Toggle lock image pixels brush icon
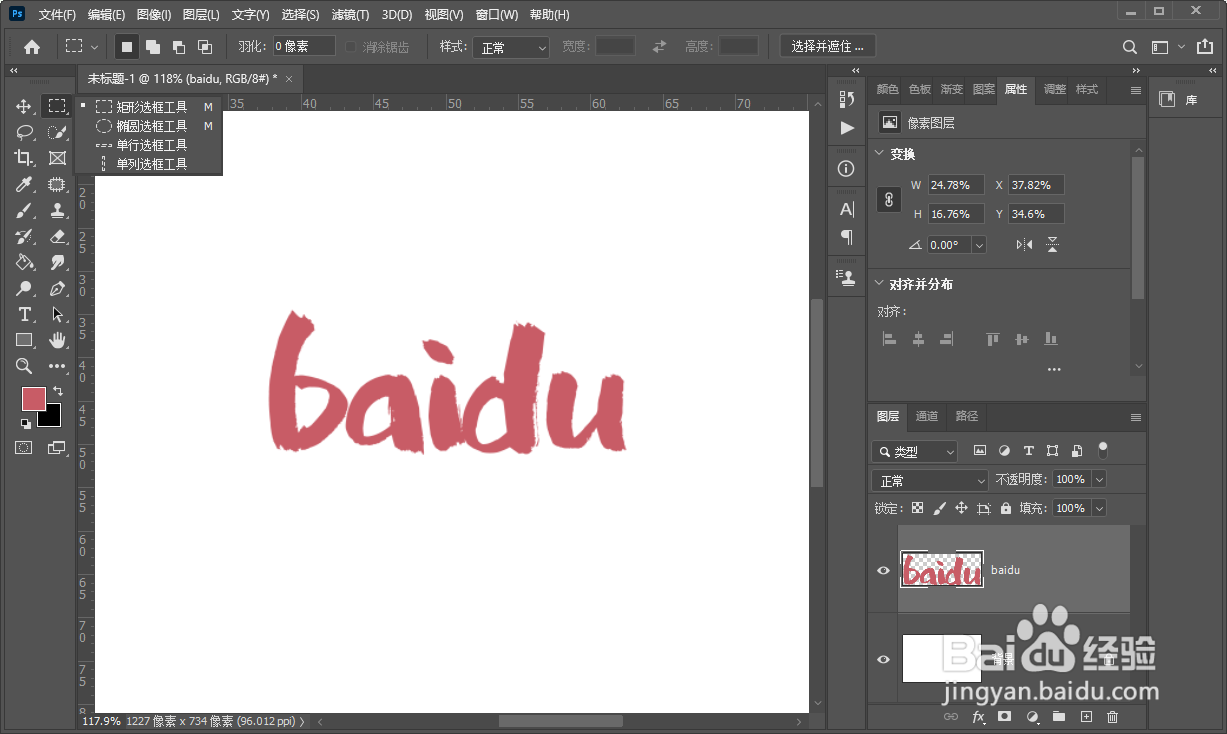Viewport: 1227px width, 734px height. (939, 508)
